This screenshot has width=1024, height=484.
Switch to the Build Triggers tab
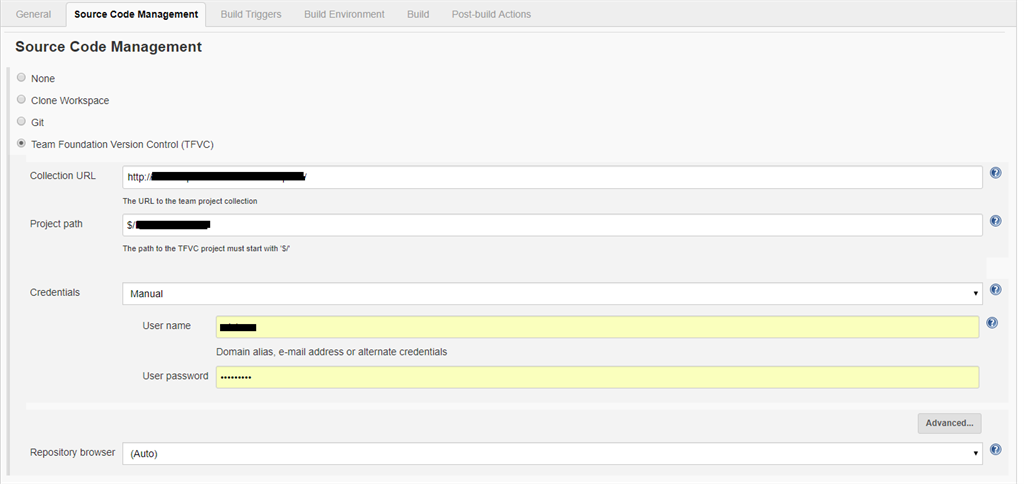251,14
